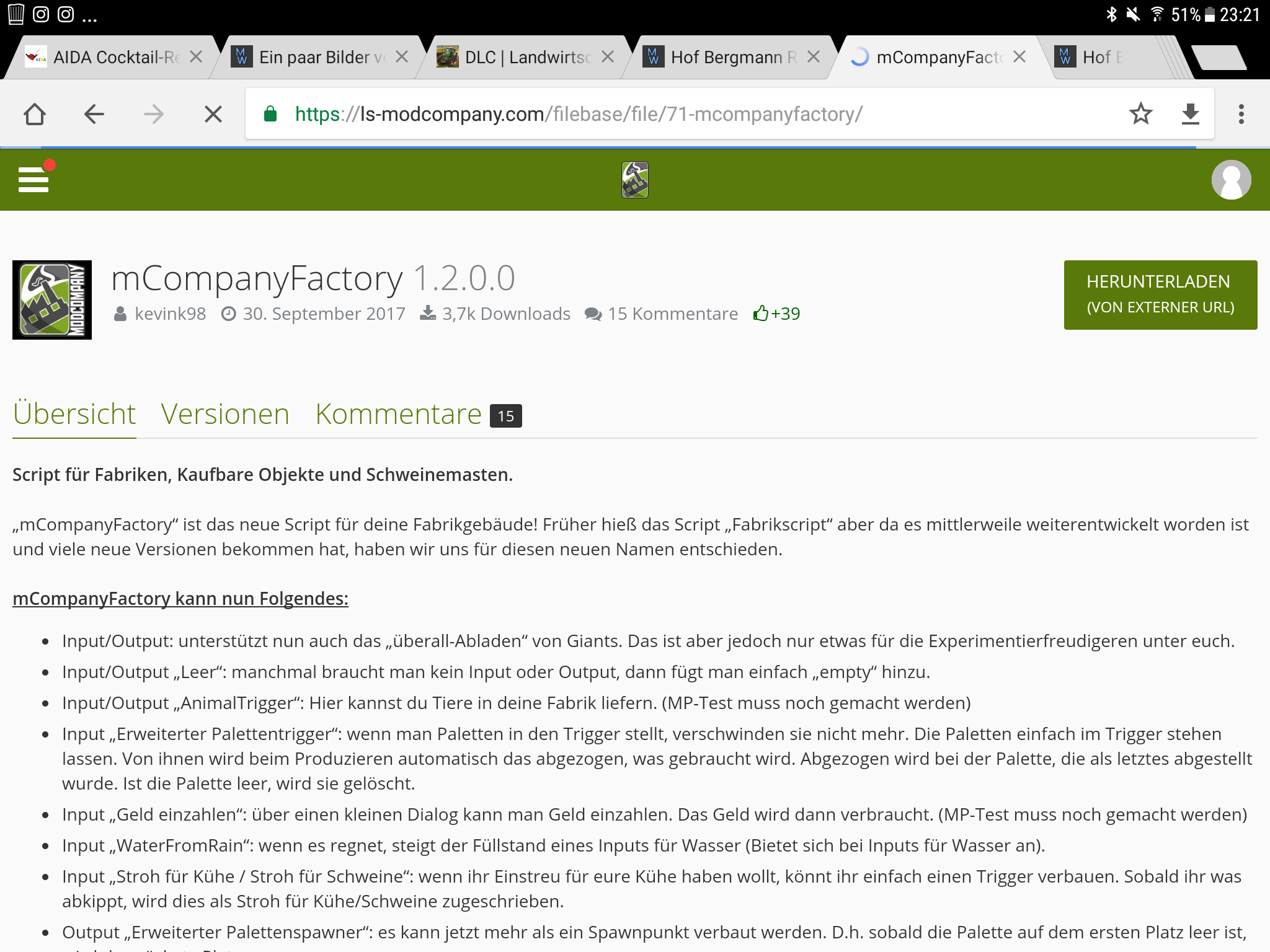View secure connection lock info
1270x952 pixels.
270,114
